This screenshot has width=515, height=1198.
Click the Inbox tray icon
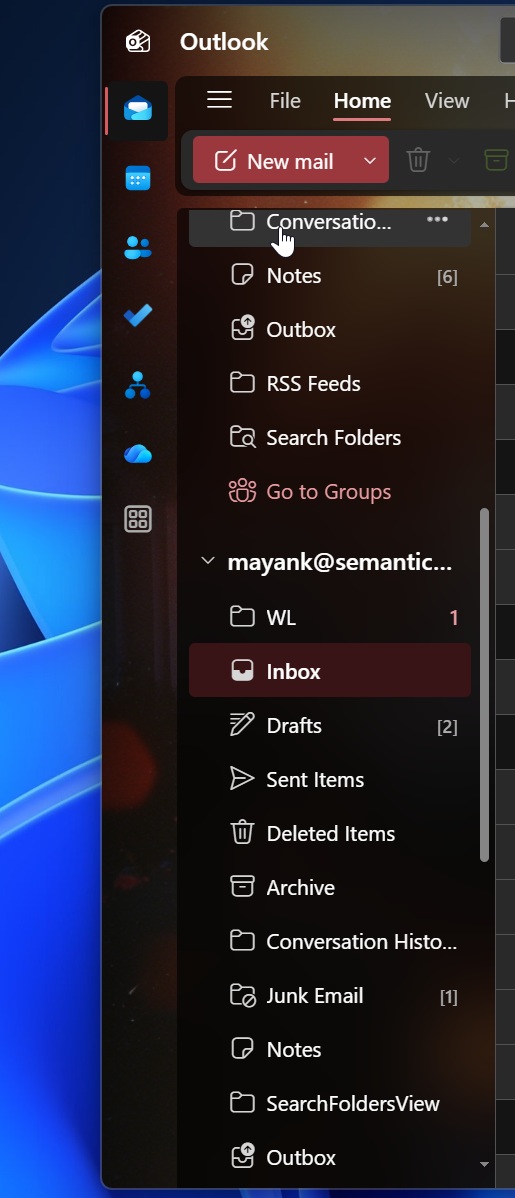[242, 671]
